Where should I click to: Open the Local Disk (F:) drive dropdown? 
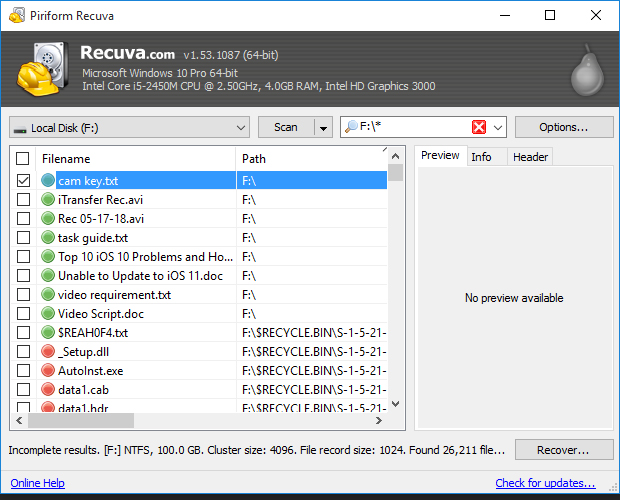(x=129, y=127)
